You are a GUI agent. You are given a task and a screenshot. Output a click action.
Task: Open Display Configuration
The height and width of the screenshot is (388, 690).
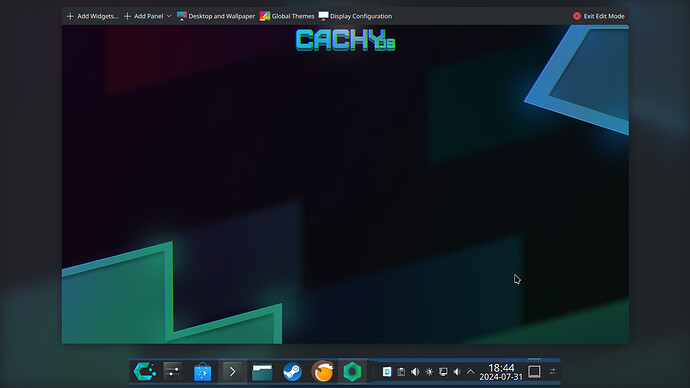[x=355, y=16]
